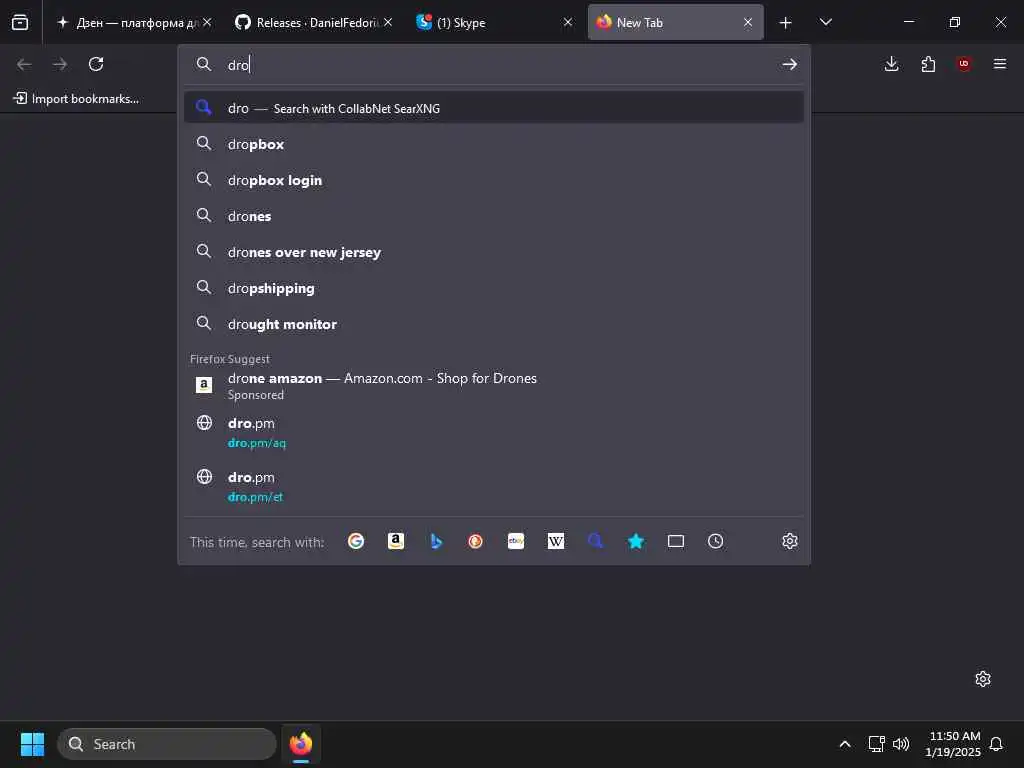Search this time with Amazon
This screenshot has height=768, width=1024.
click(396, 541)
